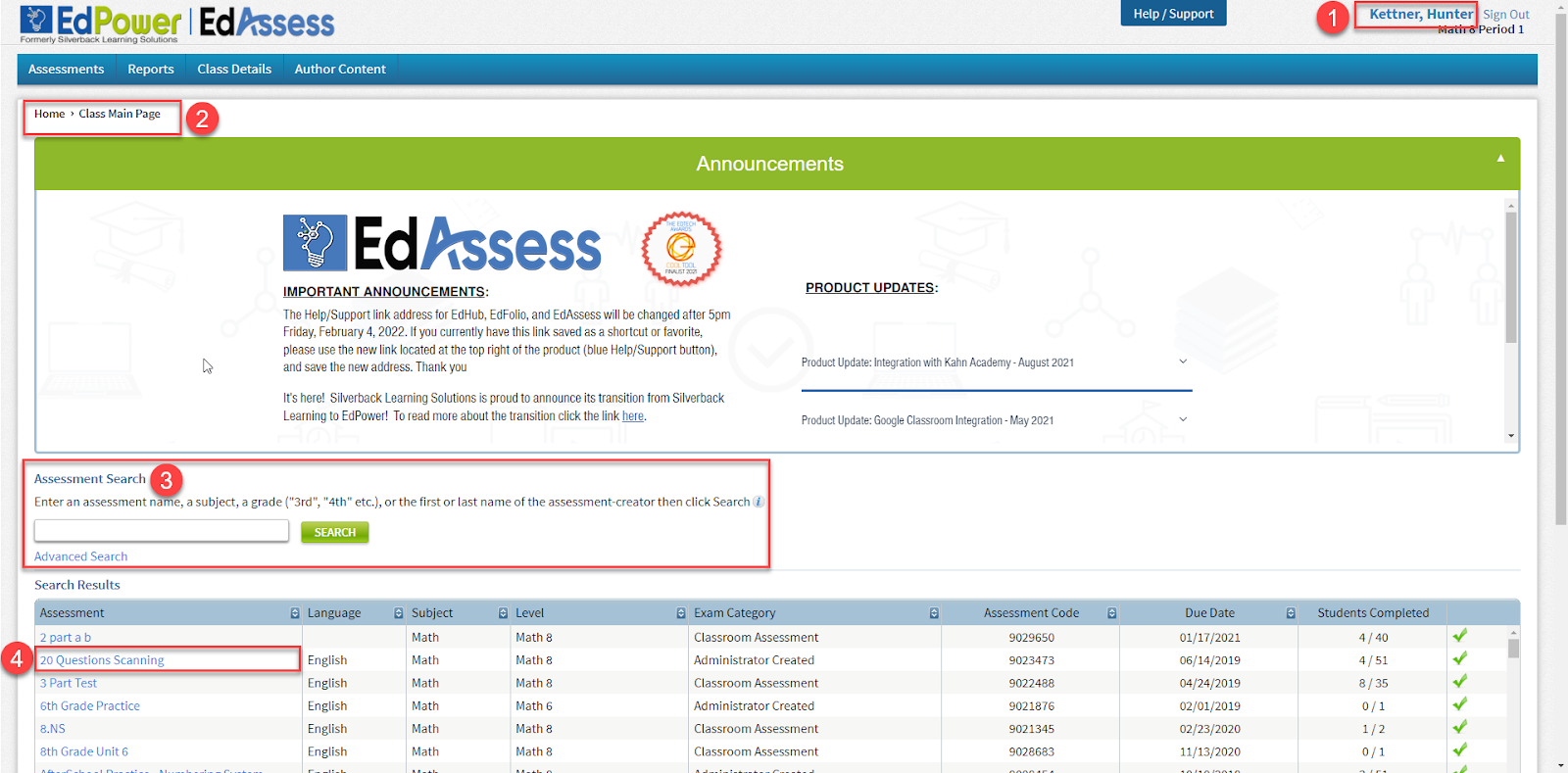
Task: Open the Subject column filter dropdown
Action: coord(503,613)
